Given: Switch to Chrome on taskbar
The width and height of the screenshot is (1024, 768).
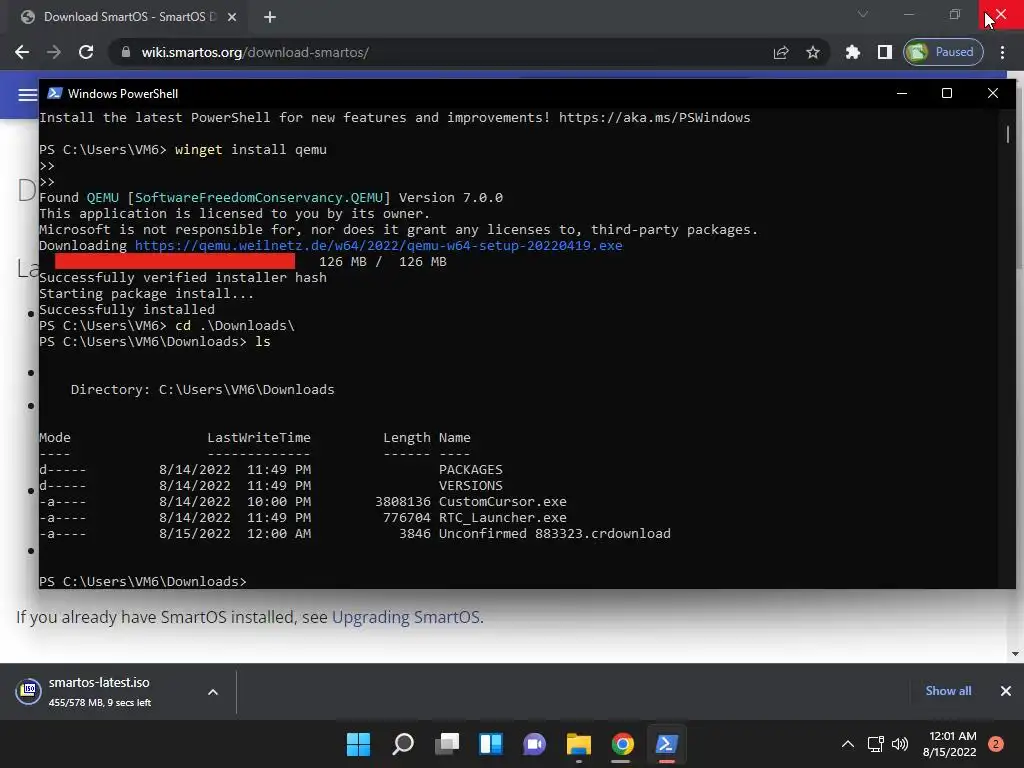Looking at the screenshot, I should (x=622, y=744).
